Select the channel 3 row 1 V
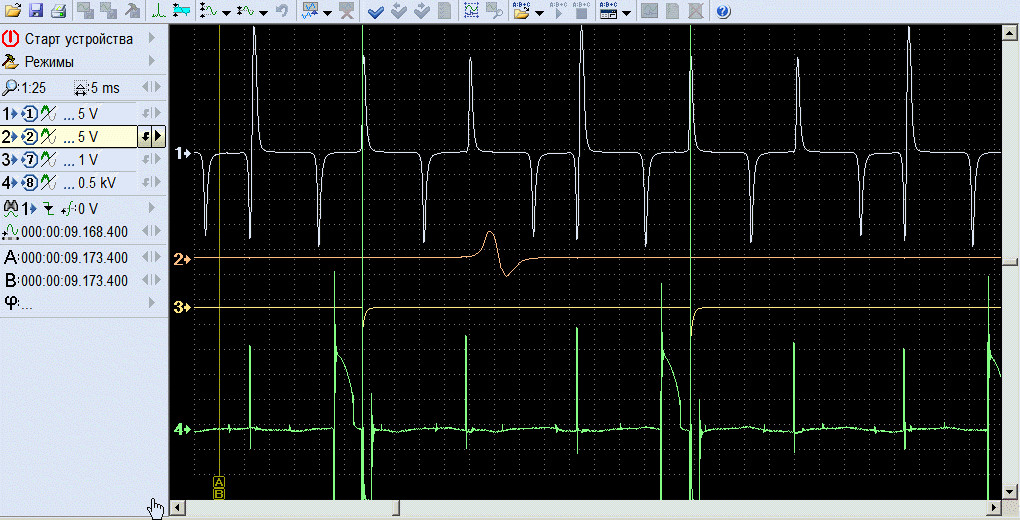Viewport: 1020px width, 520px height. tap(69, 159)
